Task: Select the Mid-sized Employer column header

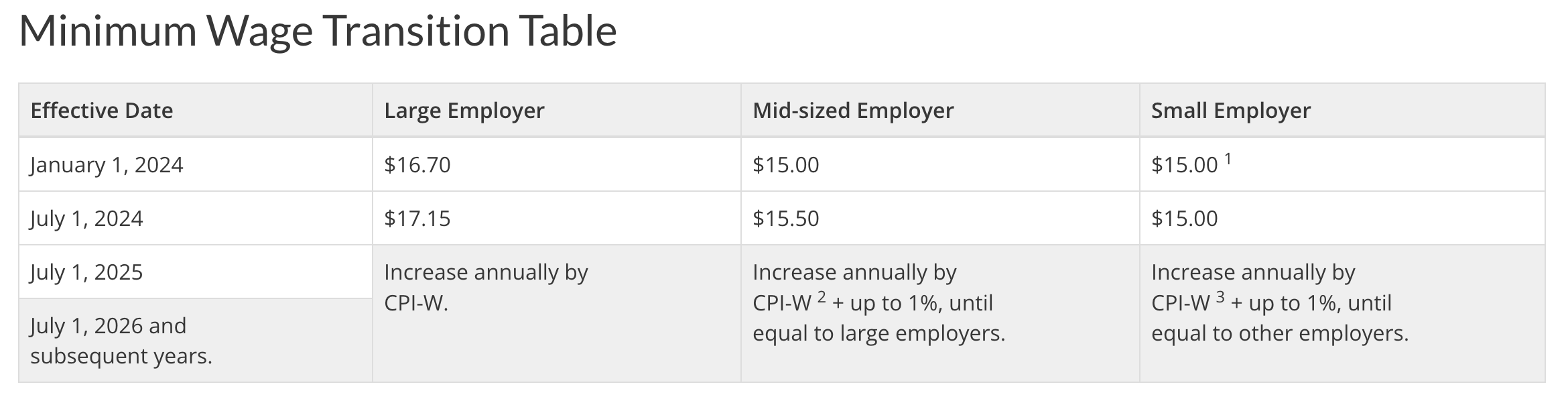Action: pos(852,111)
